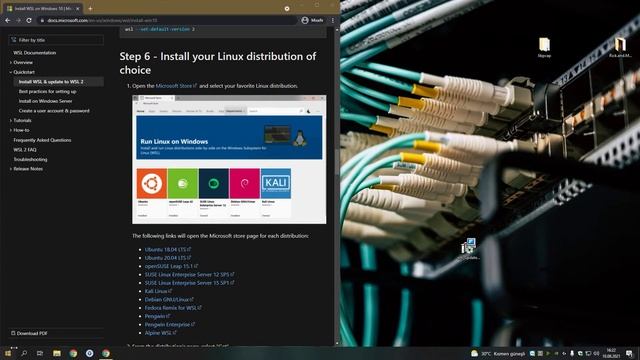The height and width of the screenshot is (360, 640).
Task: Collapse the Quickstart section chevron
Action: pyautogui.click(x=11, y=72)
